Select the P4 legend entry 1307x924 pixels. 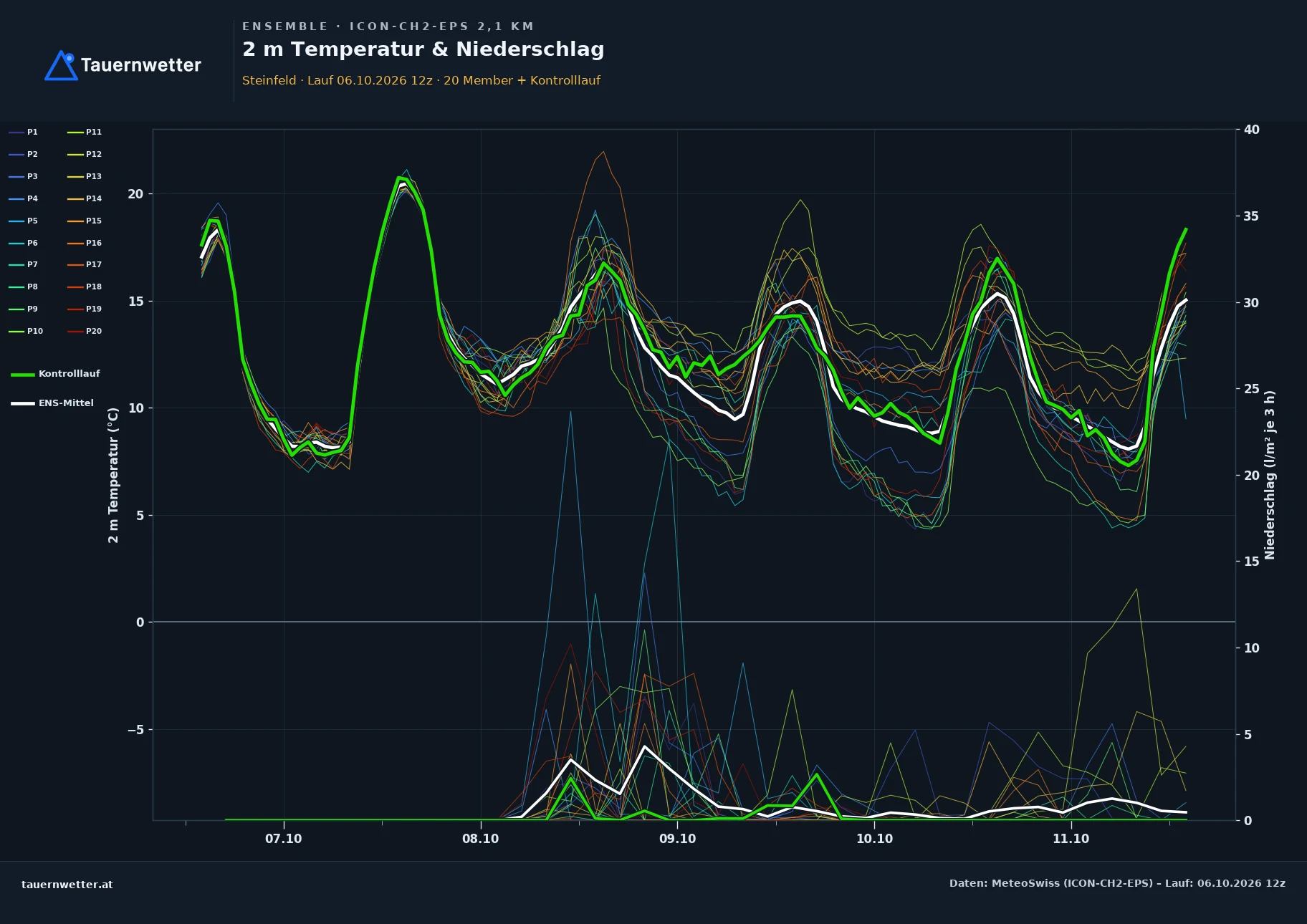tap(24, 198)
